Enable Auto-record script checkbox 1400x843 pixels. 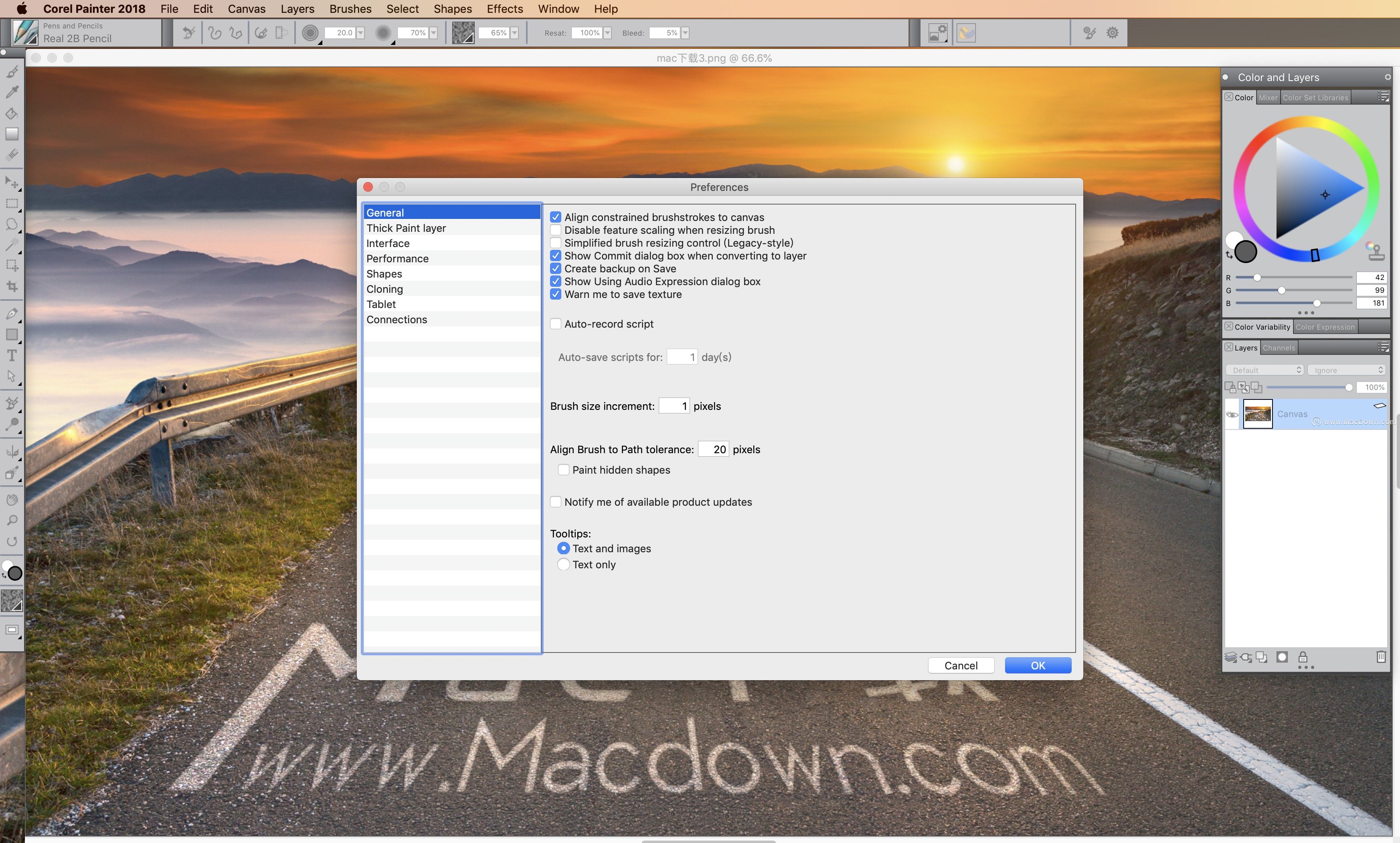[x=556, y=324]
